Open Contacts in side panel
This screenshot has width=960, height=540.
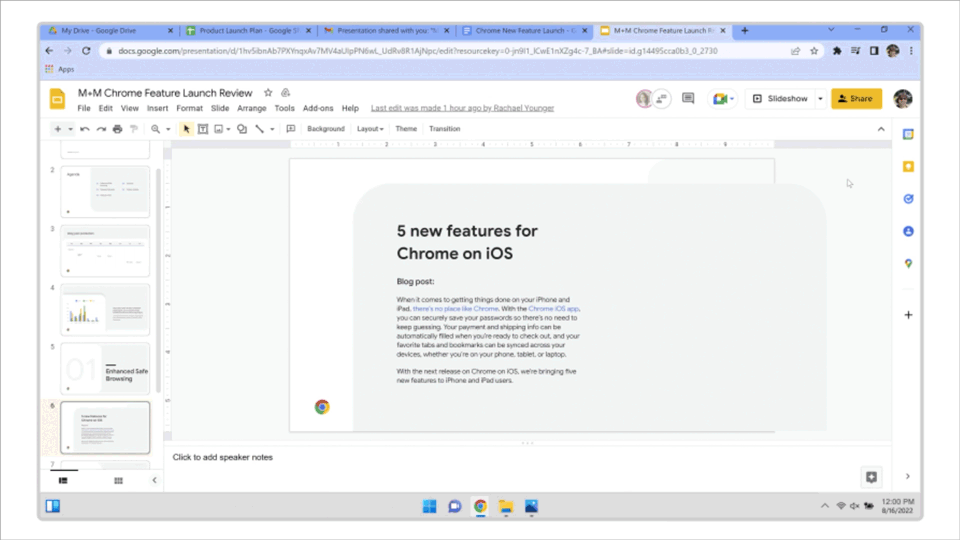909,231
